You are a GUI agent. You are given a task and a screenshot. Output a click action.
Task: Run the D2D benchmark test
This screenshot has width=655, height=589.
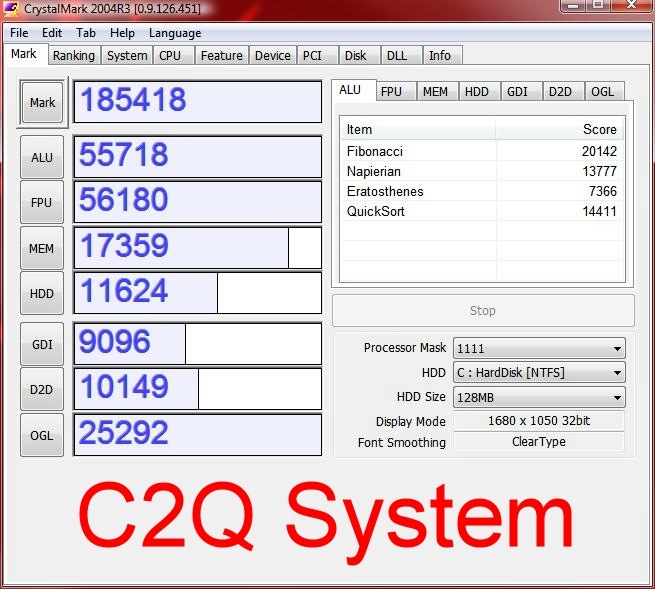click(x=42, y=389)
